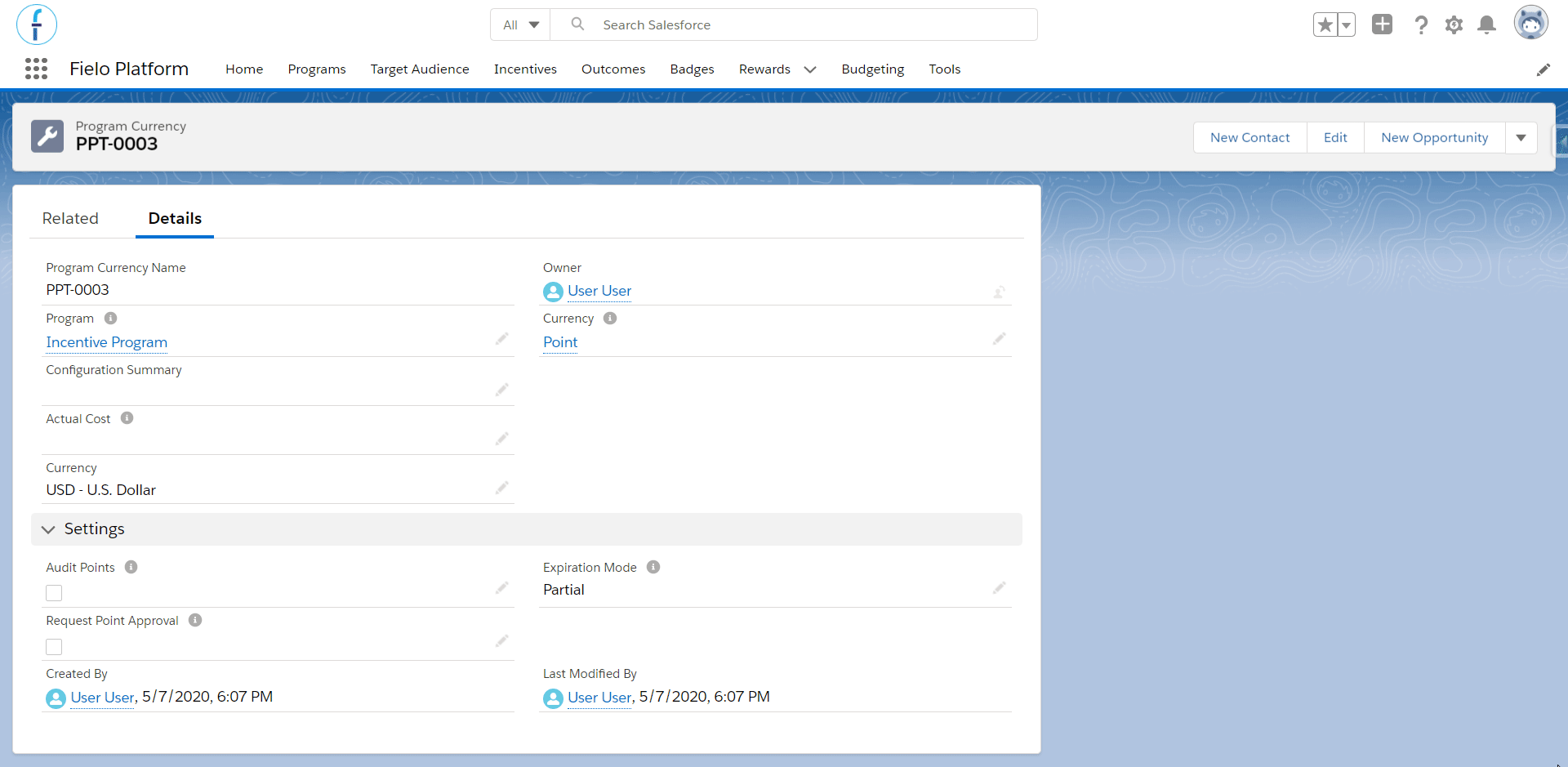Switch to the Related tab
Viewport: 1568px width, 767px height.
tap(70, 218)
